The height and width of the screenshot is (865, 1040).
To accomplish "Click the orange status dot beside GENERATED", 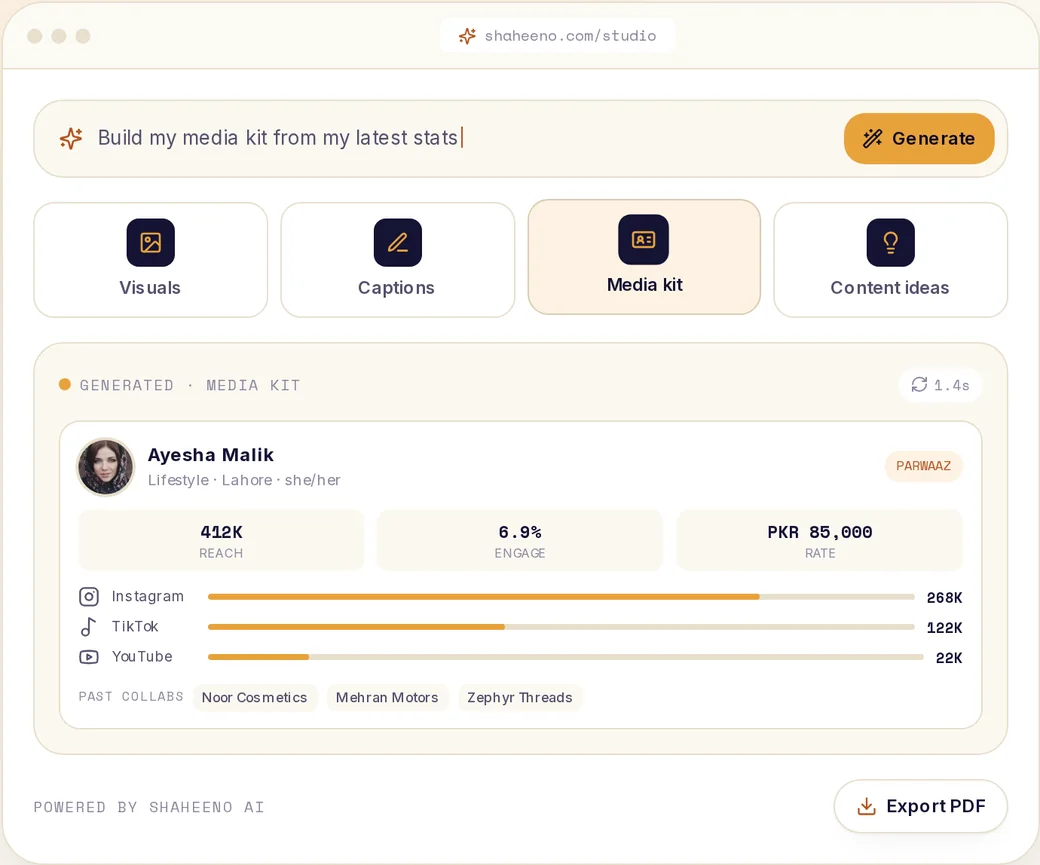I will click(64, 384).
